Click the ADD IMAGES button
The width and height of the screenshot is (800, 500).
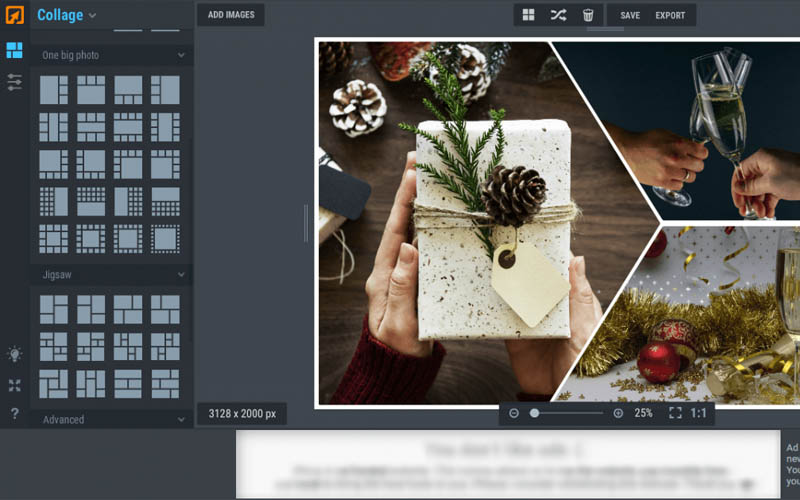click(231, 15)
